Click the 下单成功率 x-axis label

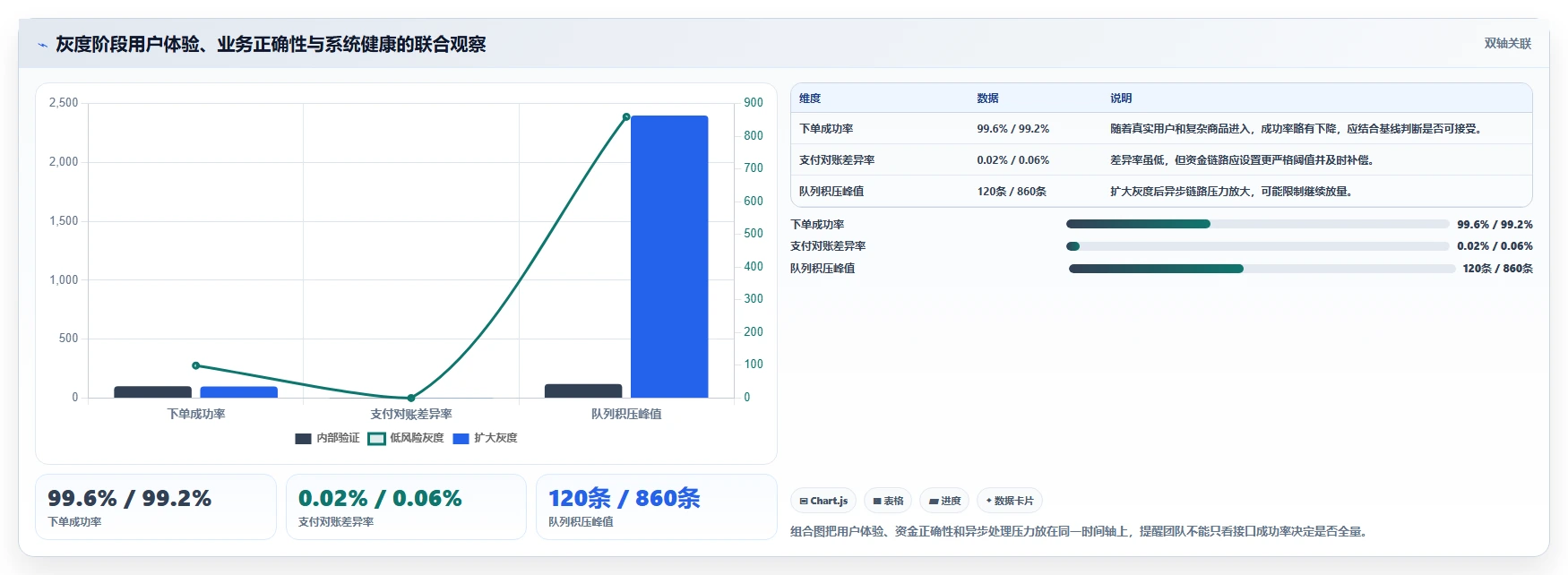pos(196,414)
